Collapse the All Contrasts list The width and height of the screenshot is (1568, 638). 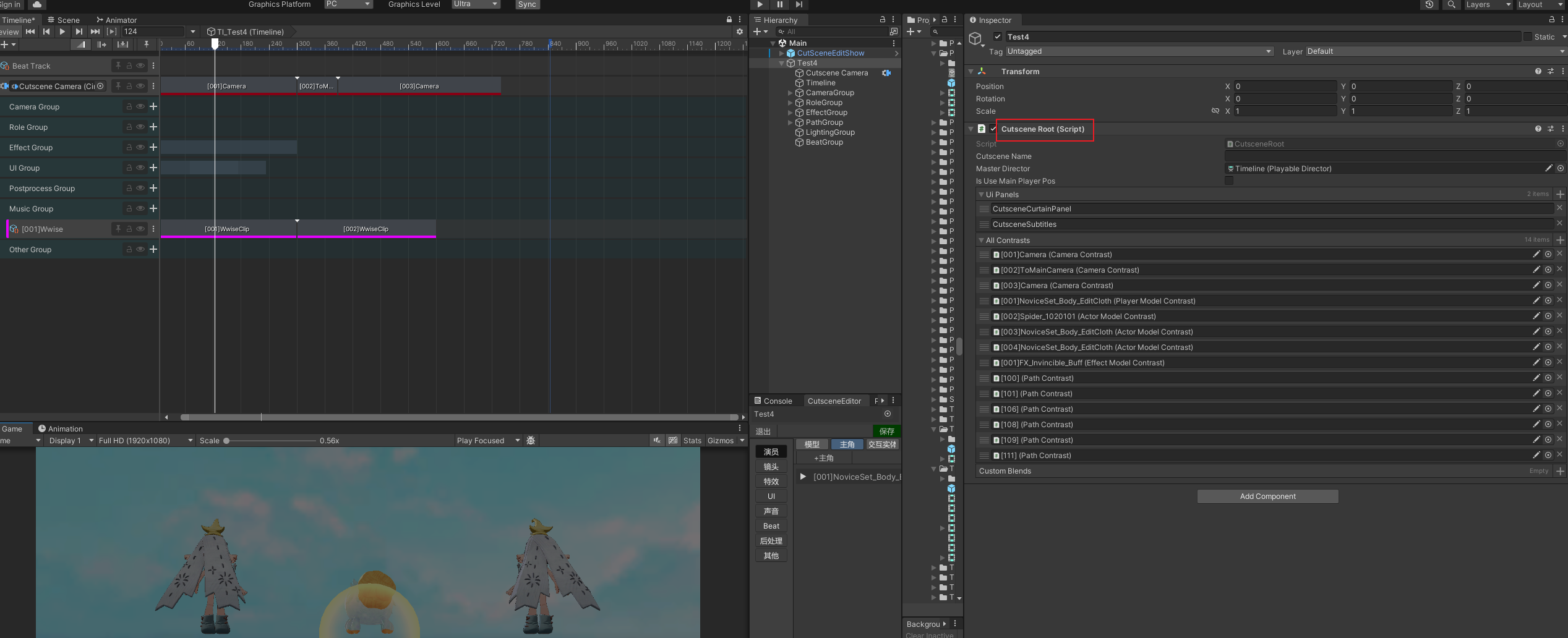(x=981, y=240)
